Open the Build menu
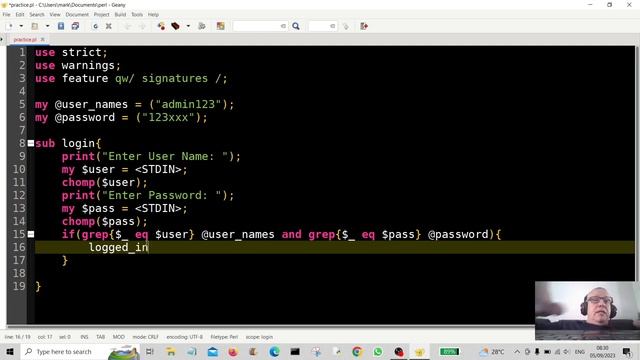The image size is (640, 360). [120, 14]
